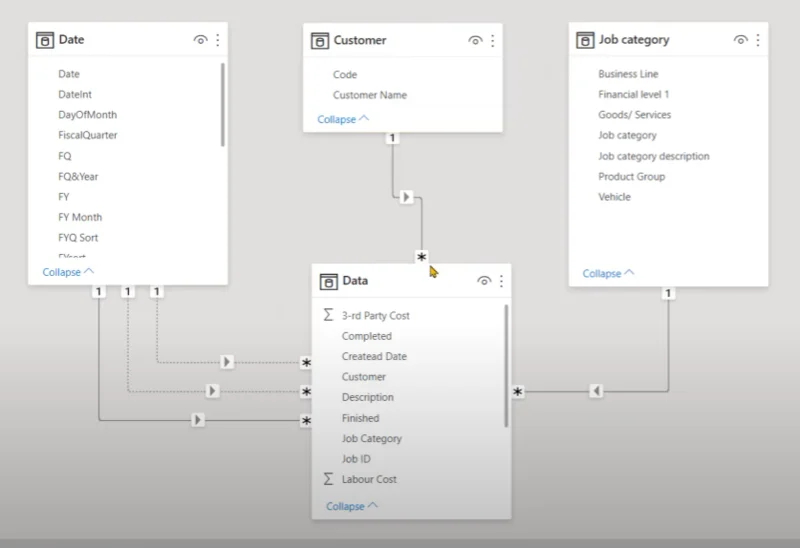Select Business Line field
Image resolution: width=800 pixels, height=548 pixels.
pyautogui.click(x=628, y=74)
